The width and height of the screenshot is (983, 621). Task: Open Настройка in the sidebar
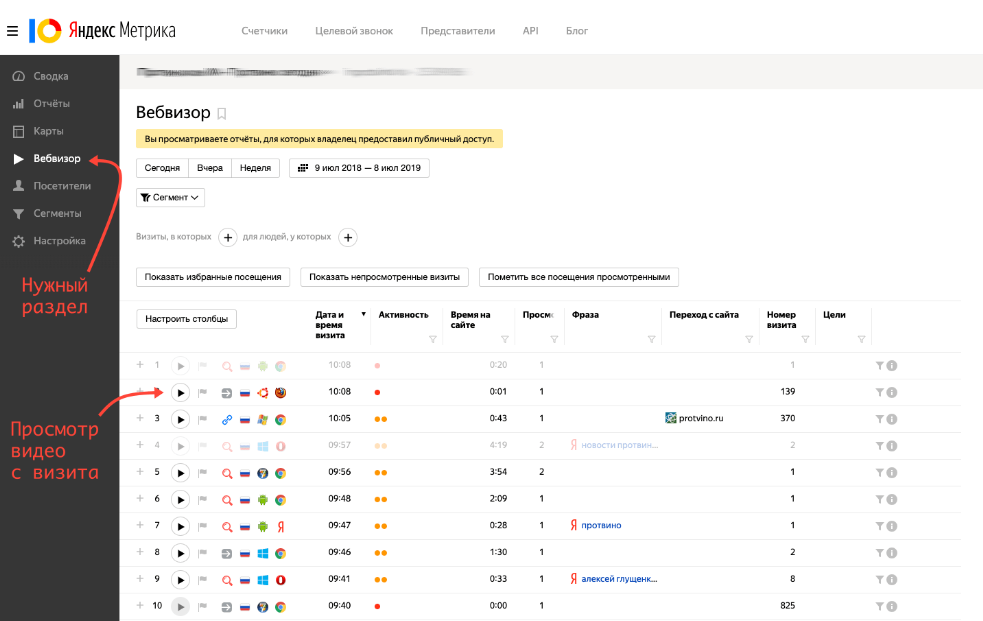[x=59, y=241]
